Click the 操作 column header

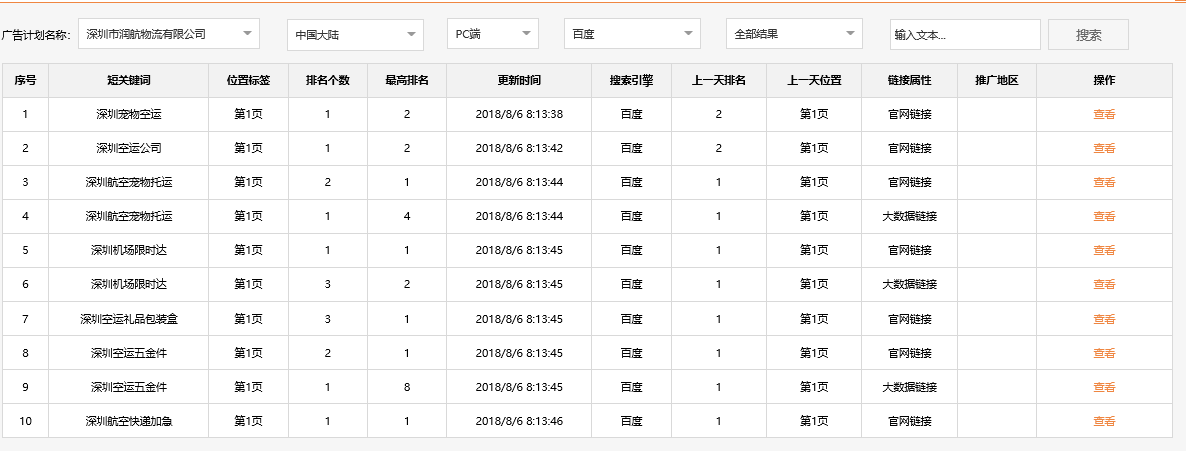[1104, 80]
